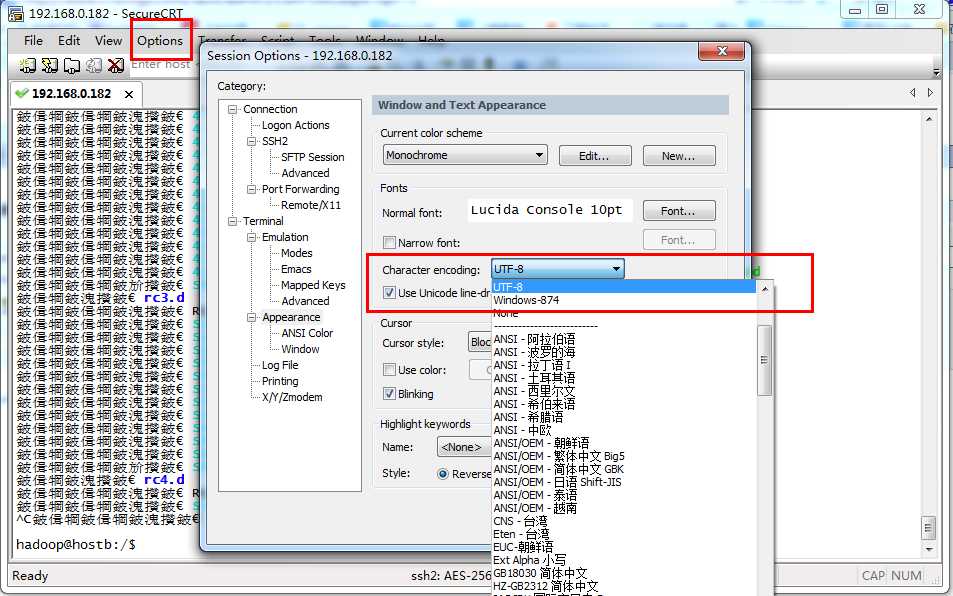Click the terminal scrollbar up arrow
The height and width of the screenshot is (596, 953).
(929, 120)
